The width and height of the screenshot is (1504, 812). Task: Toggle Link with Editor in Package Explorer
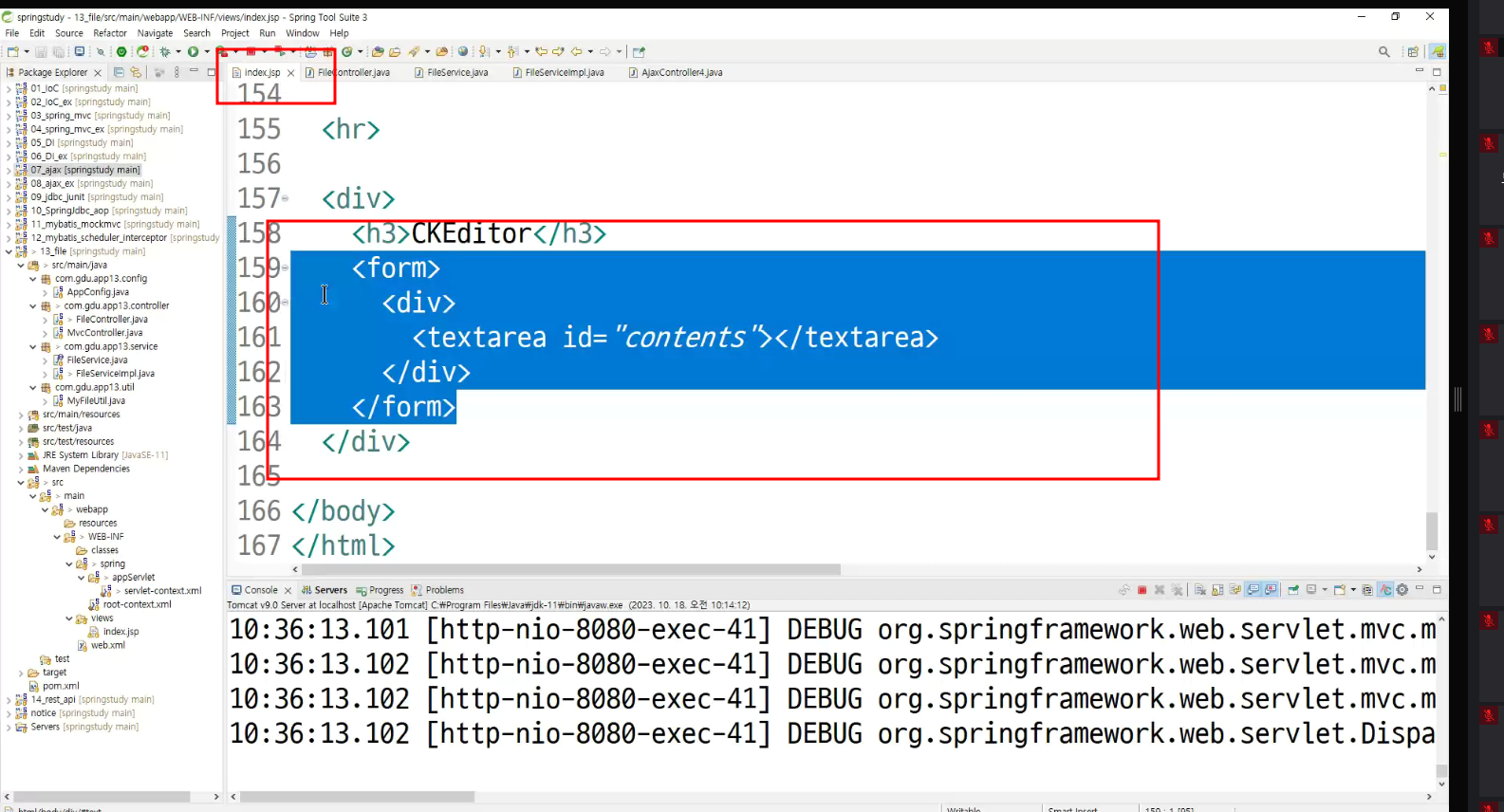136,72
